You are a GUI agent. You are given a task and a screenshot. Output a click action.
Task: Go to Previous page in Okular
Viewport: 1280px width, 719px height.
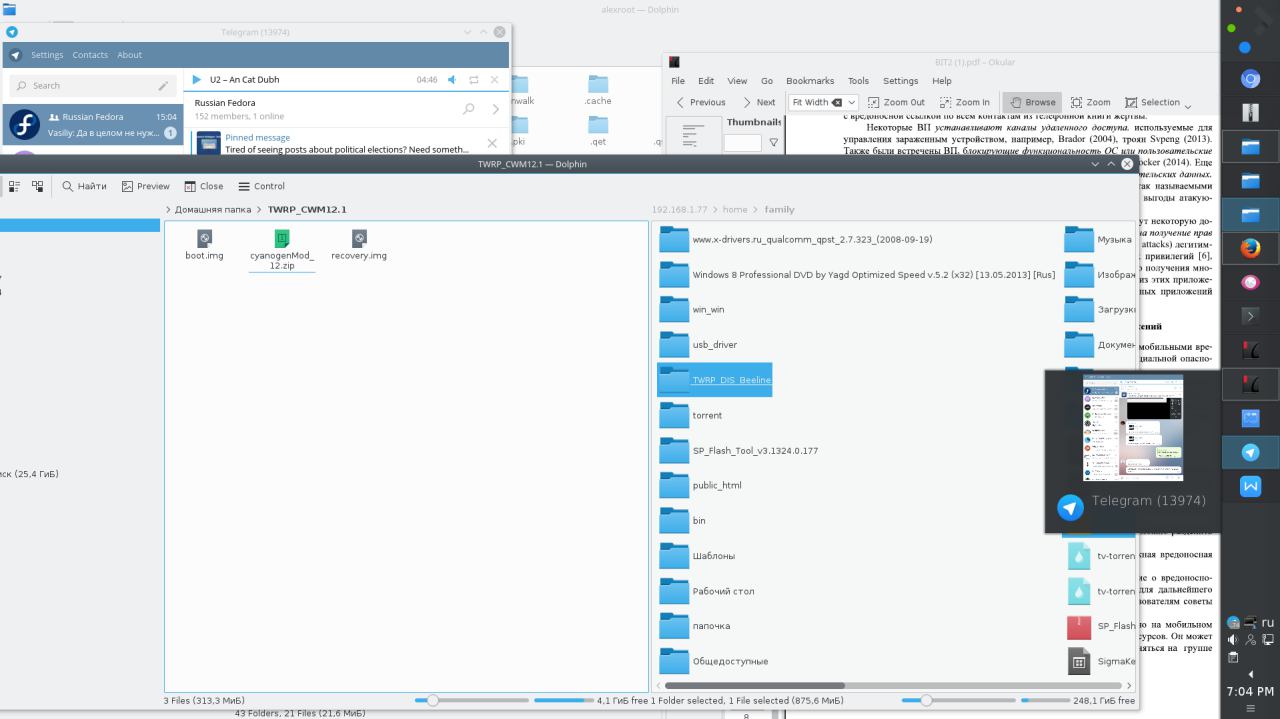click(700, 102)
